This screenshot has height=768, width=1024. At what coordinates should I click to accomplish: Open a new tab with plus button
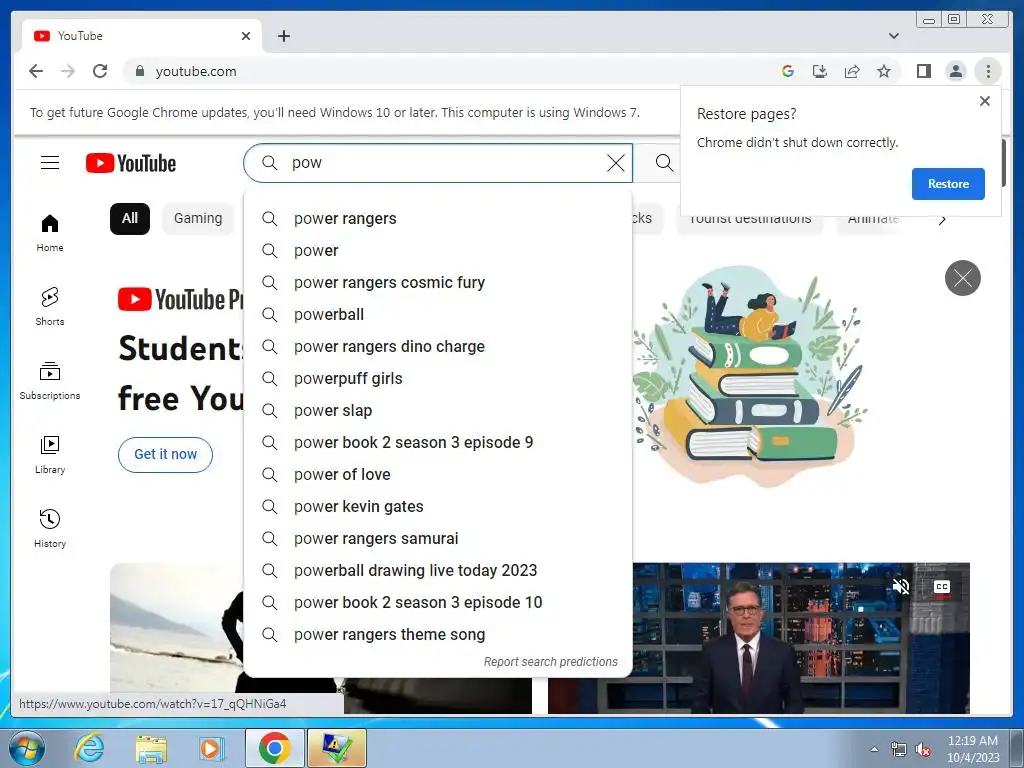click(283, 36)
